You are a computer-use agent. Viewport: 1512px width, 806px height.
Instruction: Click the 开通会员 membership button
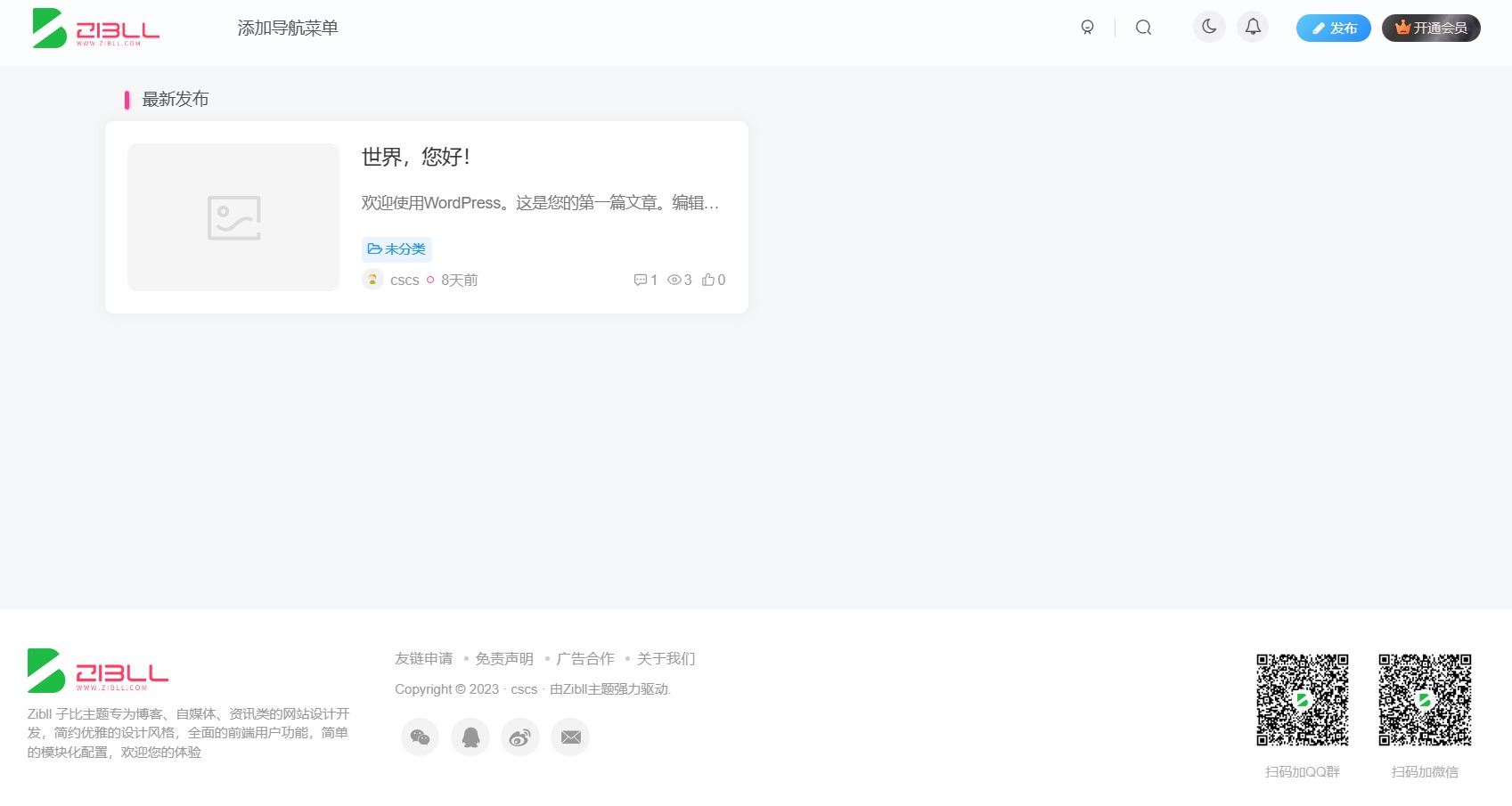click(x=1430, y=28)
